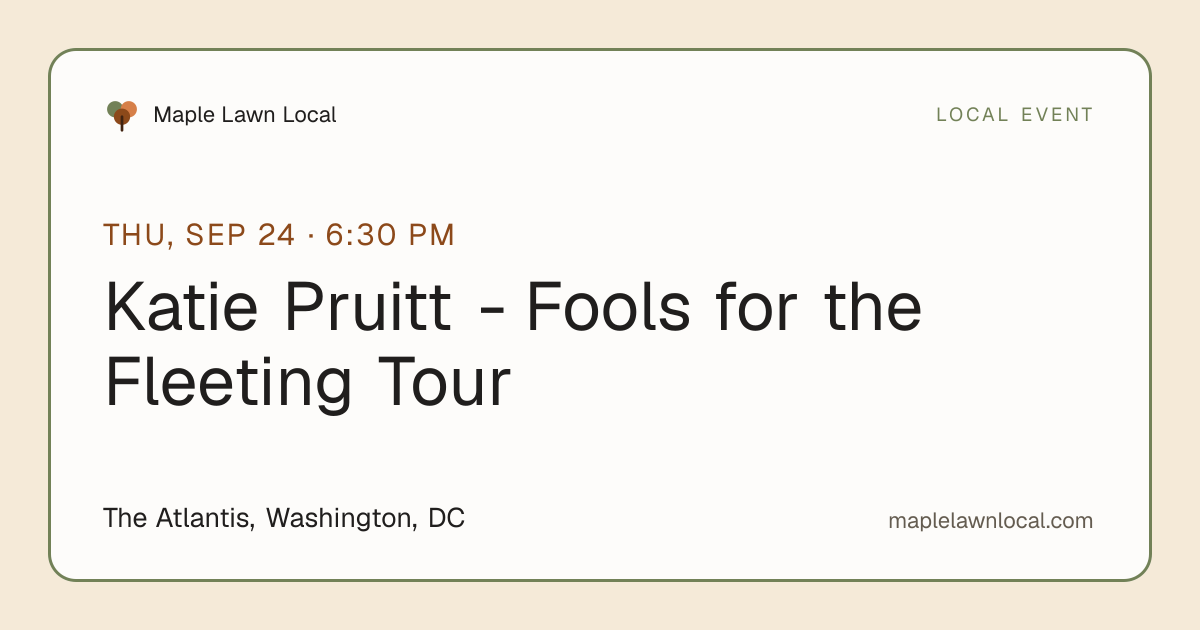1200x630 pixels.
Task: Click the Katie Pruitt artist name
Action: [278, 308]
